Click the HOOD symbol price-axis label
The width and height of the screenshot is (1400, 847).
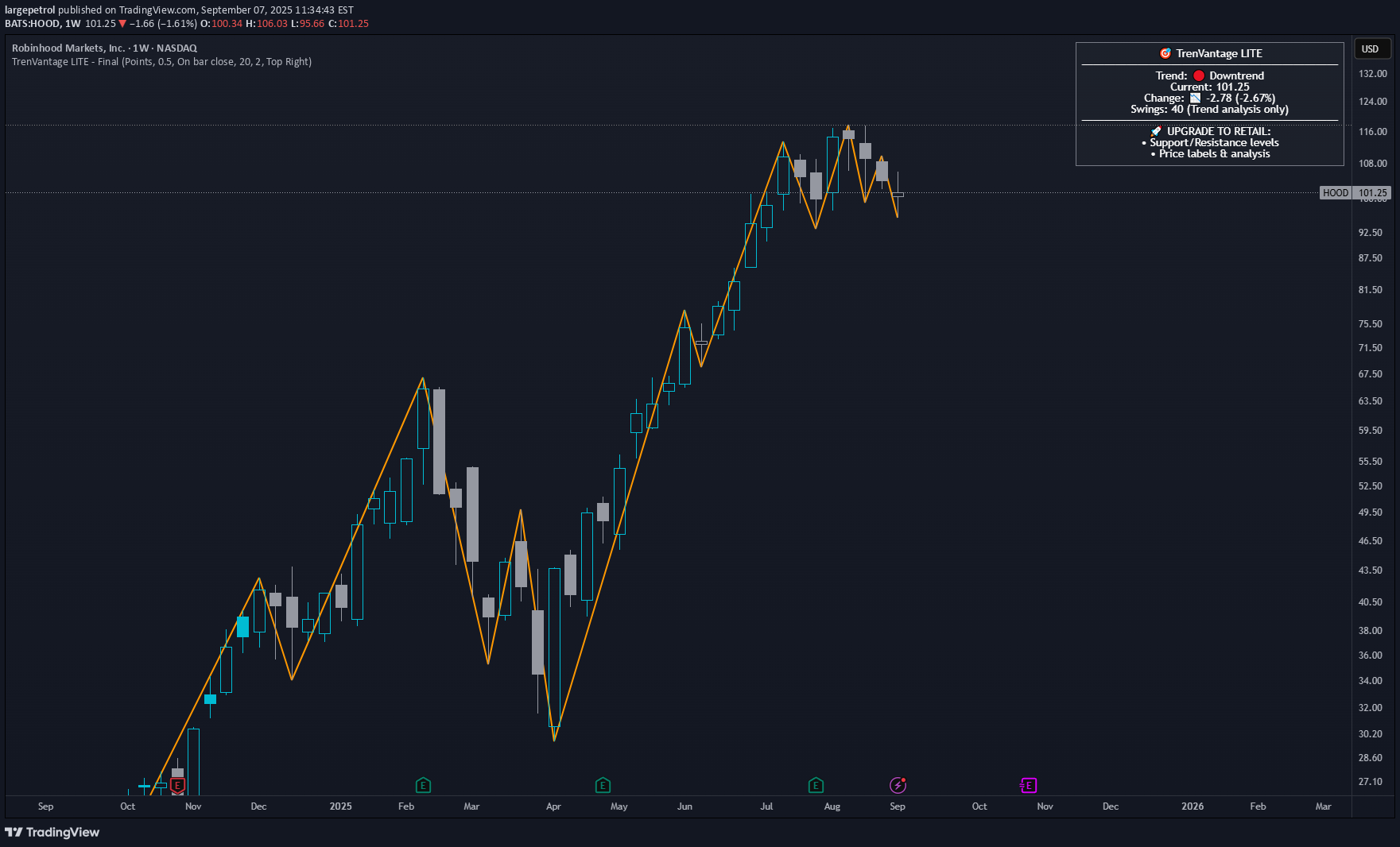click(x=1336, y=192)
